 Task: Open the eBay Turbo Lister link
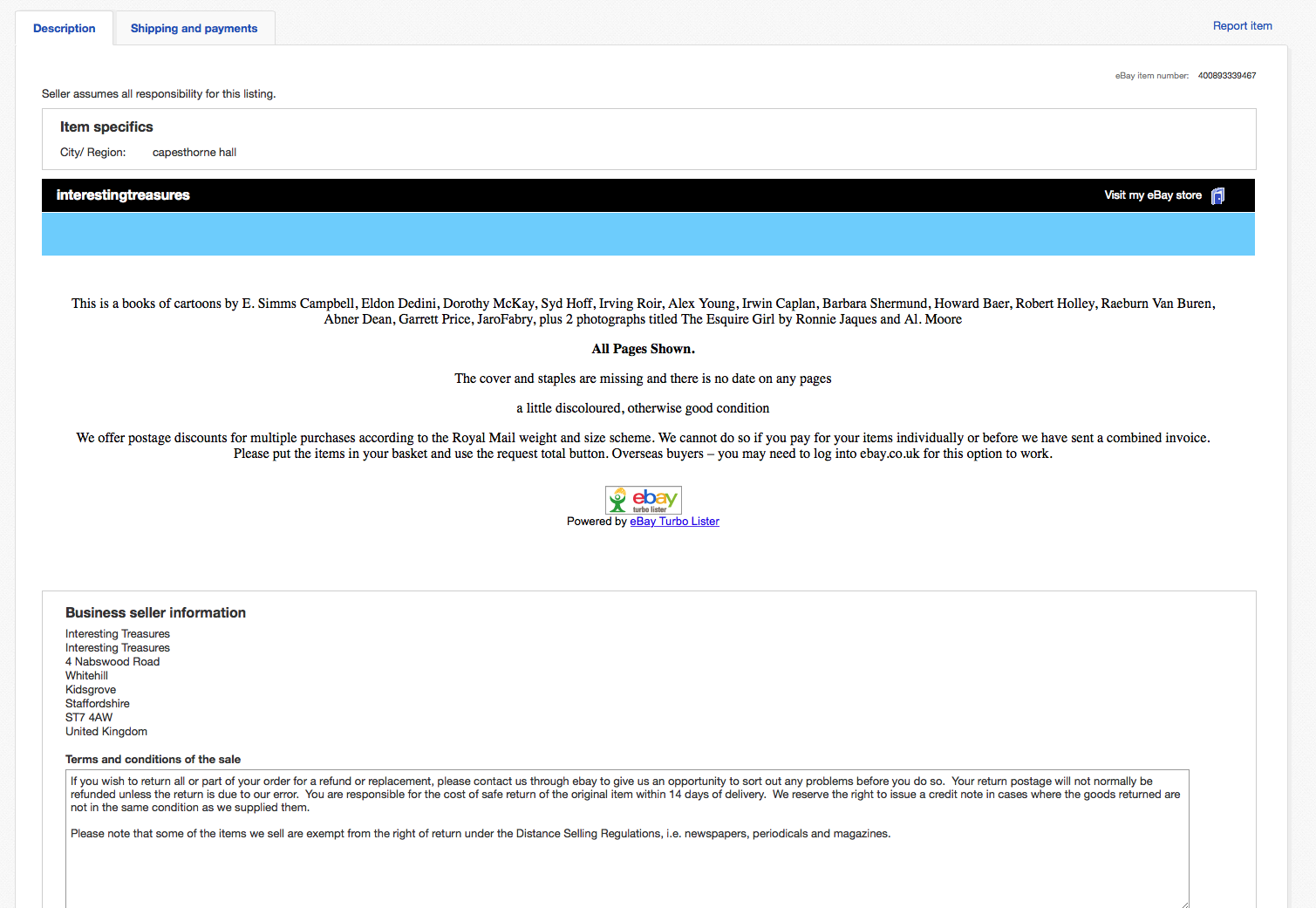coord(674,522)
